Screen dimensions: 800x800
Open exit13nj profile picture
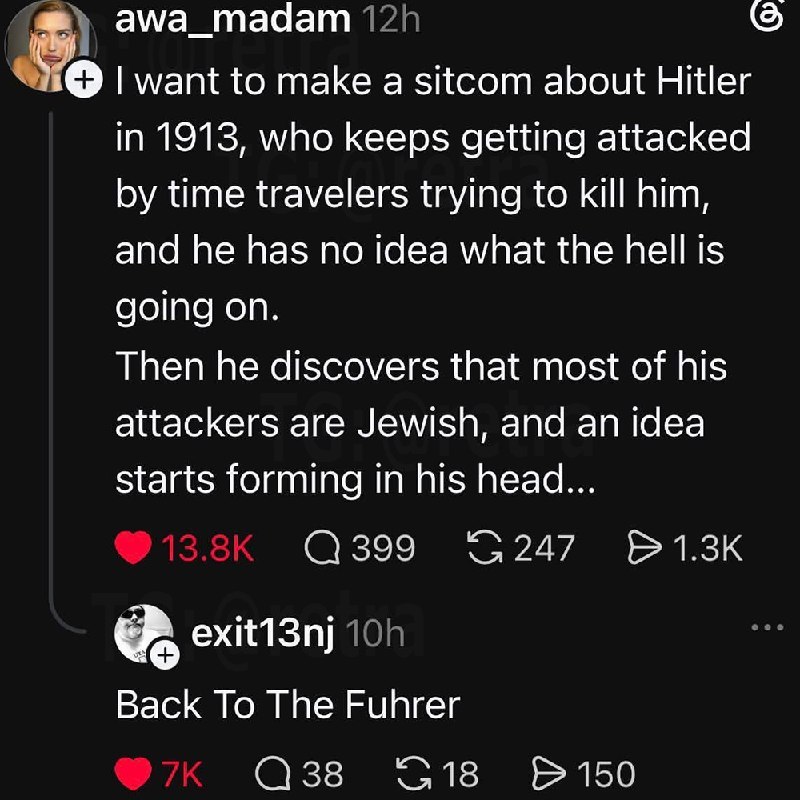[x=144, y=634]
